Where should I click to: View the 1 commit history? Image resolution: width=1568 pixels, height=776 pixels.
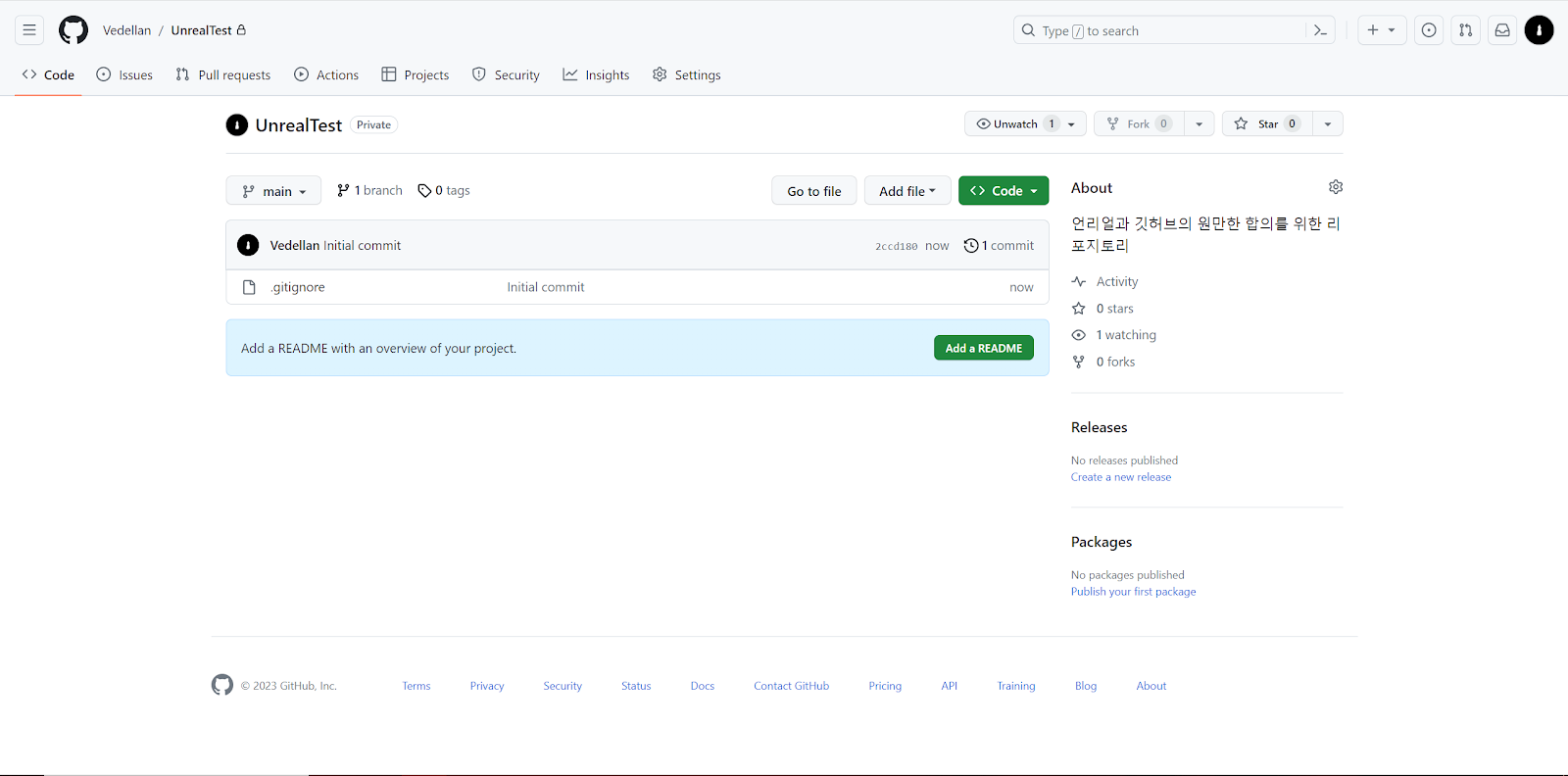999,245
